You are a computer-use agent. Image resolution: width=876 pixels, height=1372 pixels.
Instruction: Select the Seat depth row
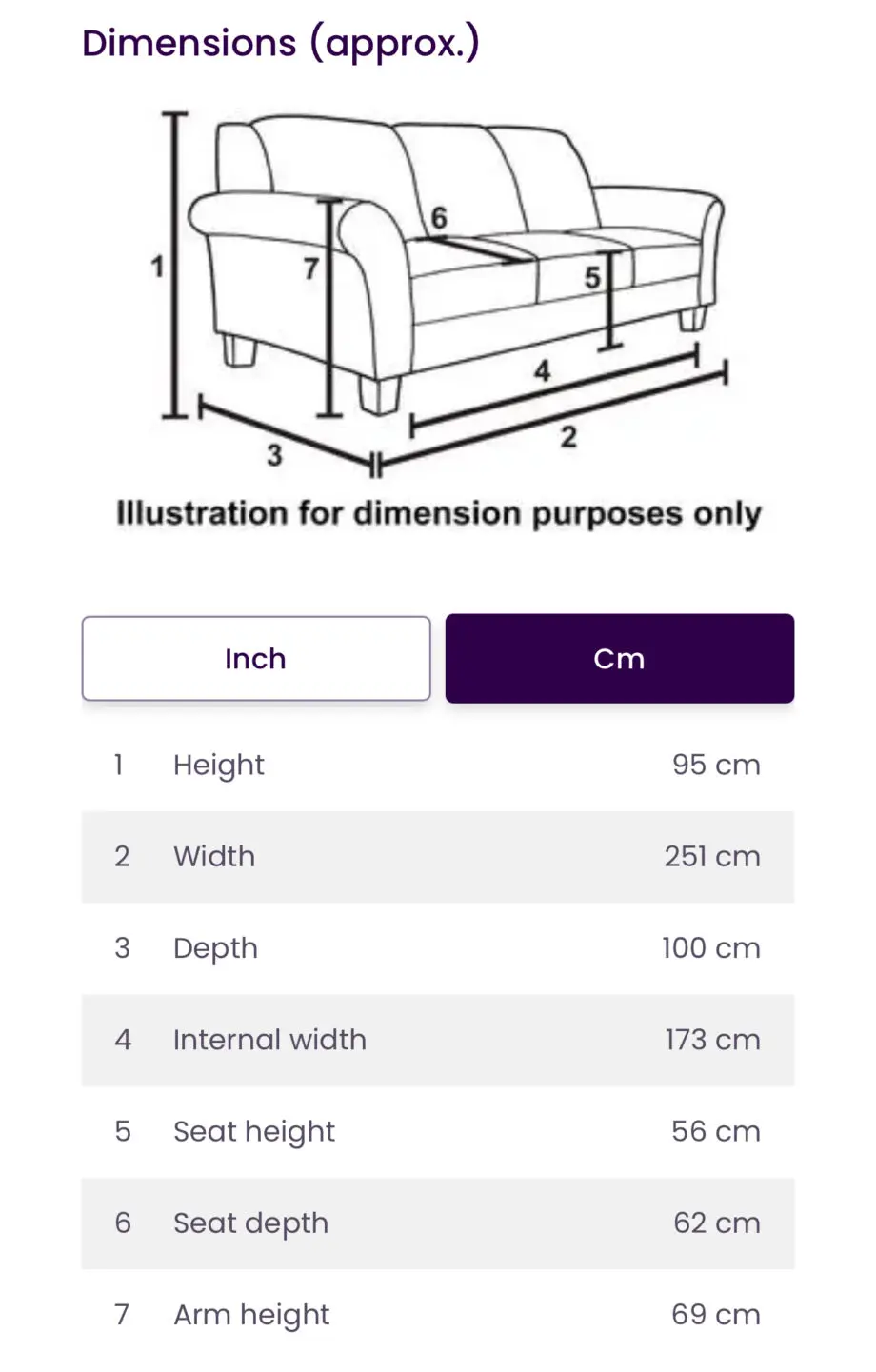tap(438, 1223)
